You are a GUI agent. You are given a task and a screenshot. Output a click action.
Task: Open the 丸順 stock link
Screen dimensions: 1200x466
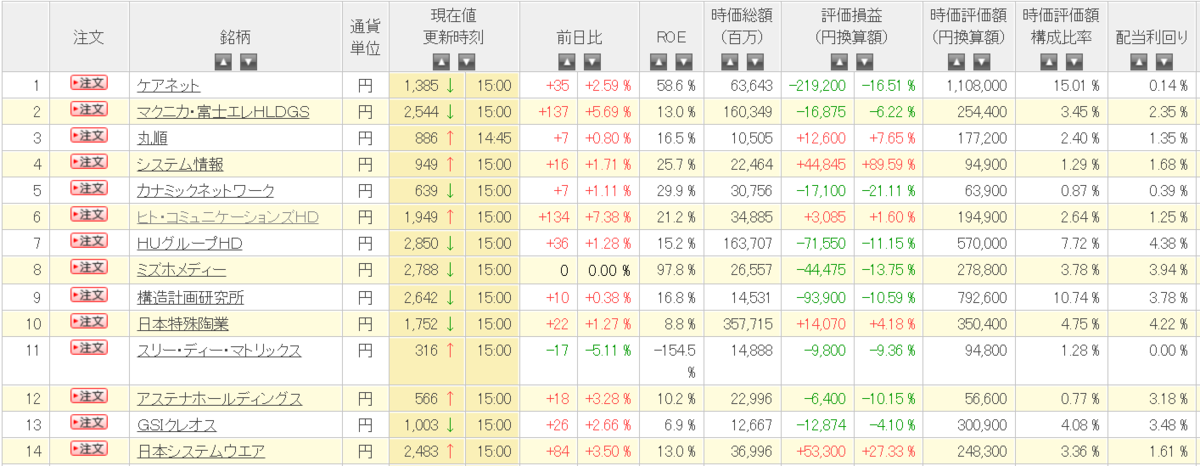coord(152,138)
